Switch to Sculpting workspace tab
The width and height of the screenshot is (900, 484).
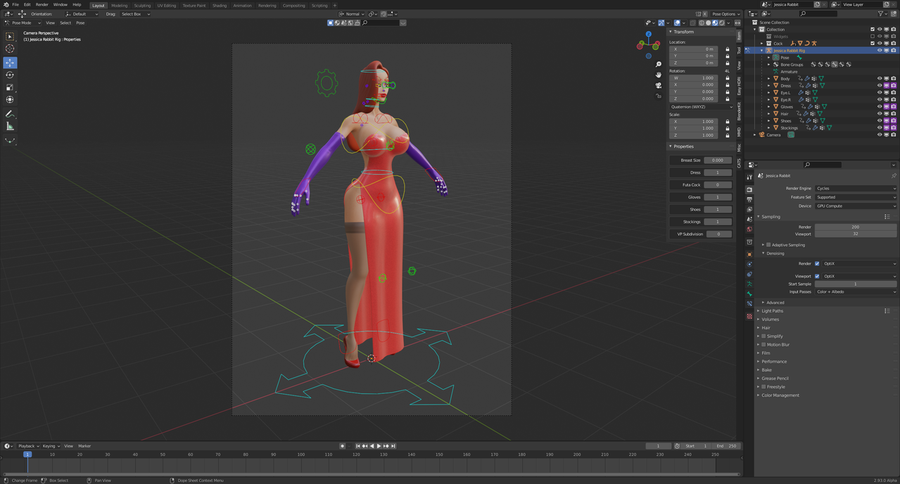[x=142, y=6]
